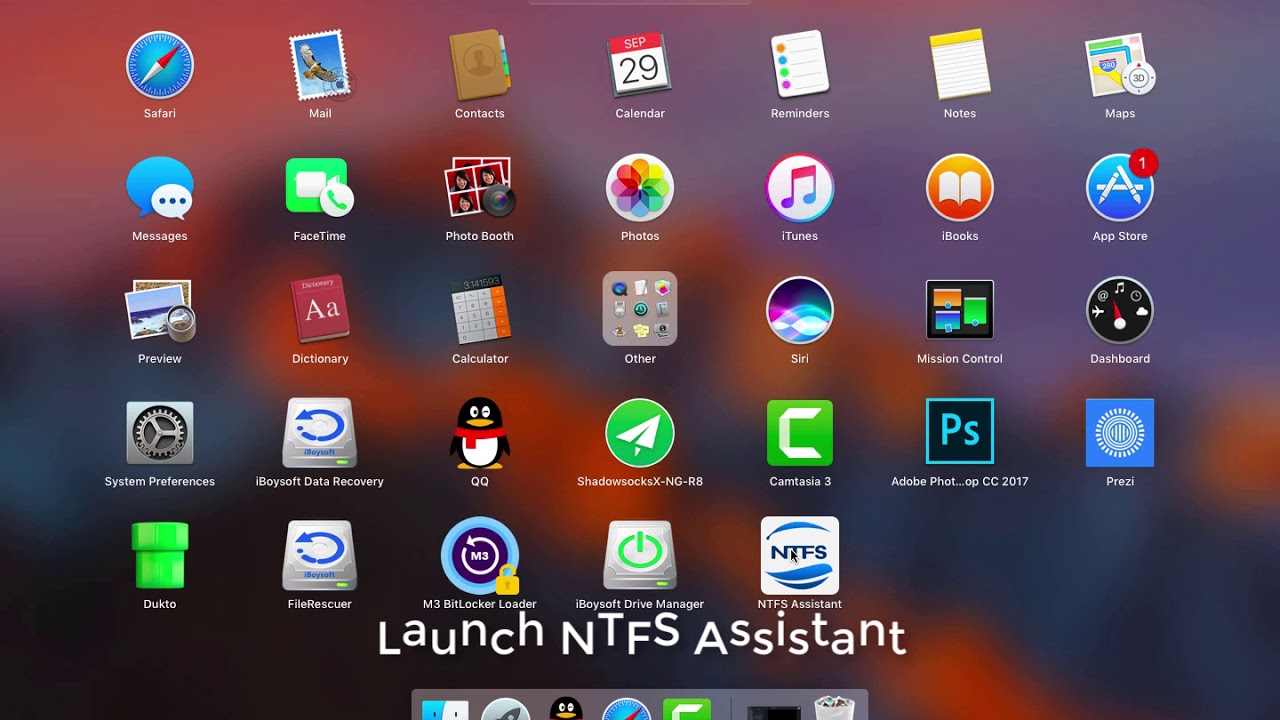
Task: Launch the Dashboard
Action: [1120, 311]
